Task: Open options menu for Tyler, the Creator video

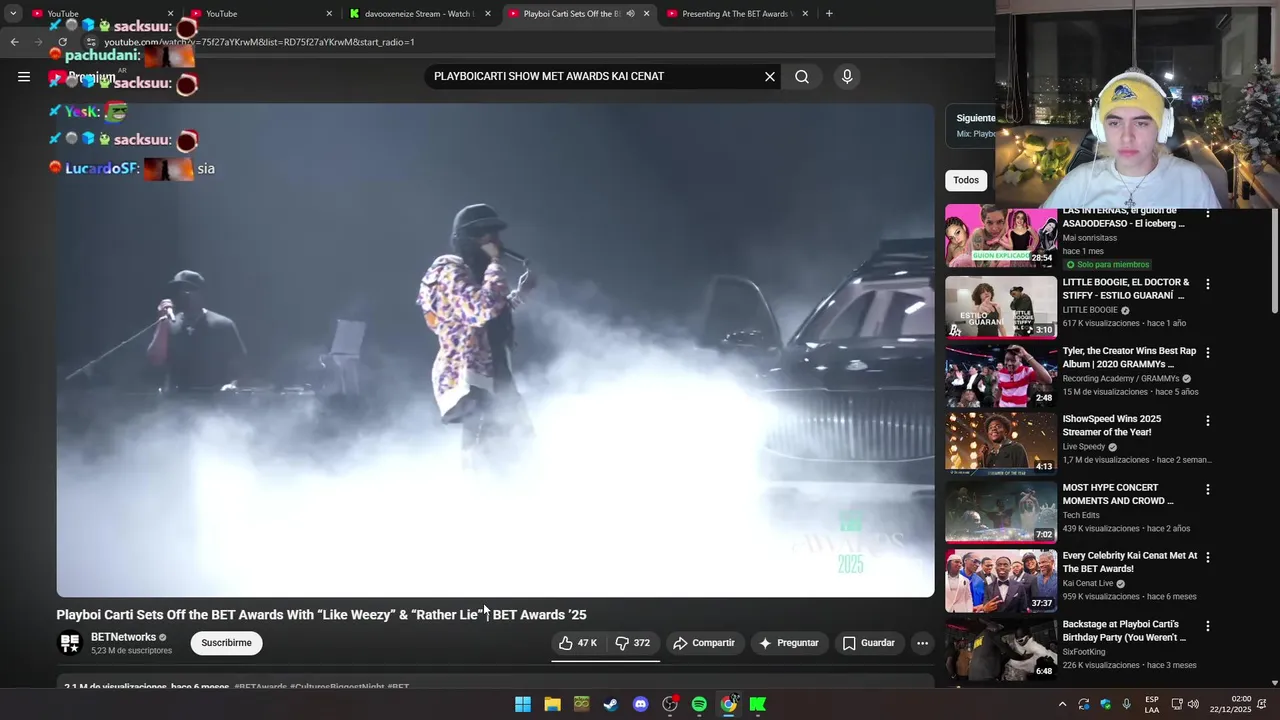Action: pos(1208,353)
